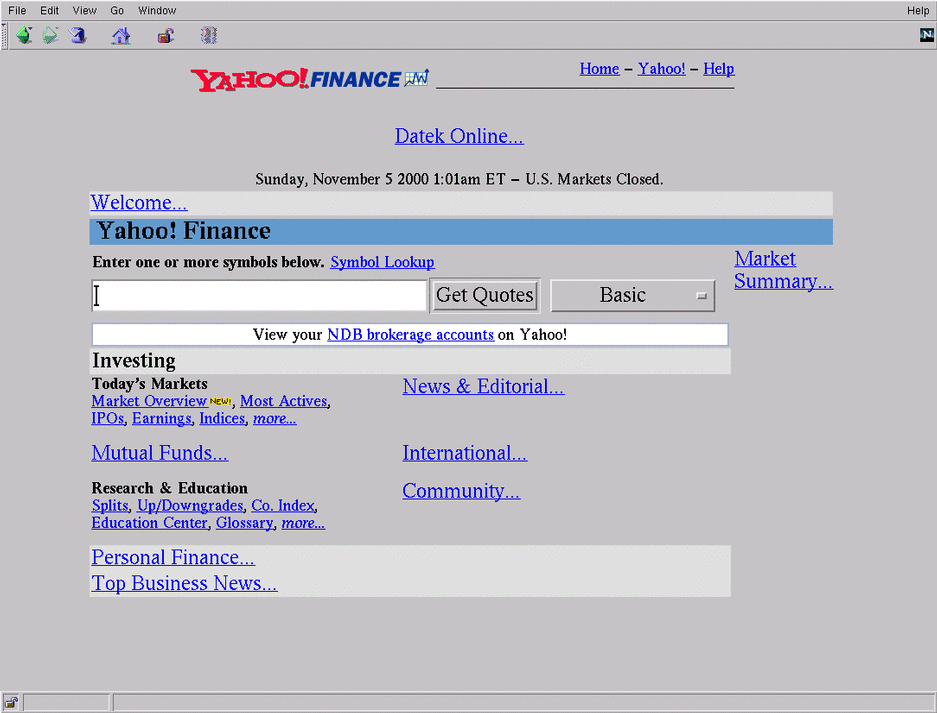This screenshot has height=713, width=937.
Task: Open the Splits link
Action: point(110,506)
